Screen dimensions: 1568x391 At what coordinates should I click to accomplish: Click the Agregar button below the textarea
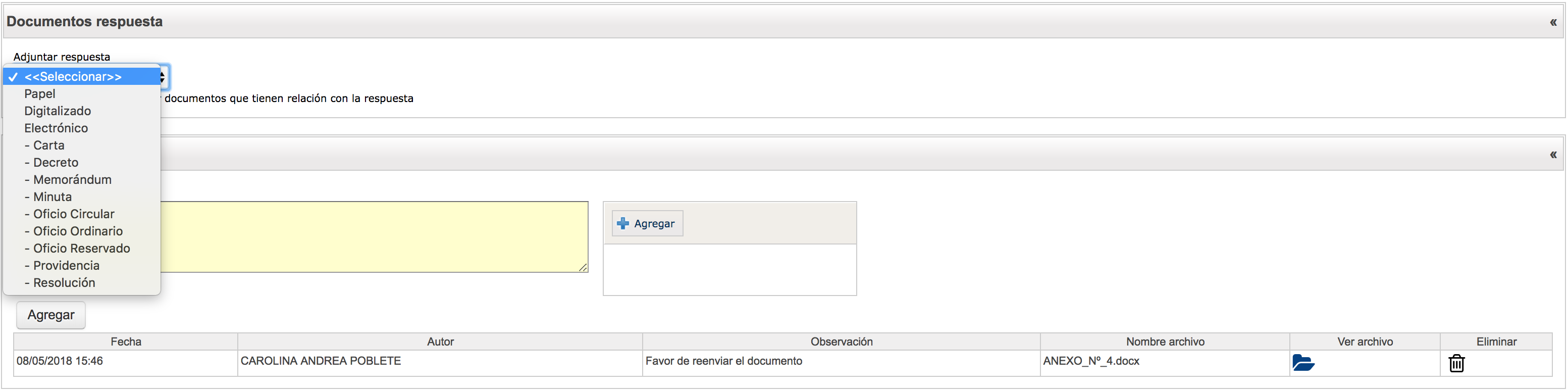(51, 315)
